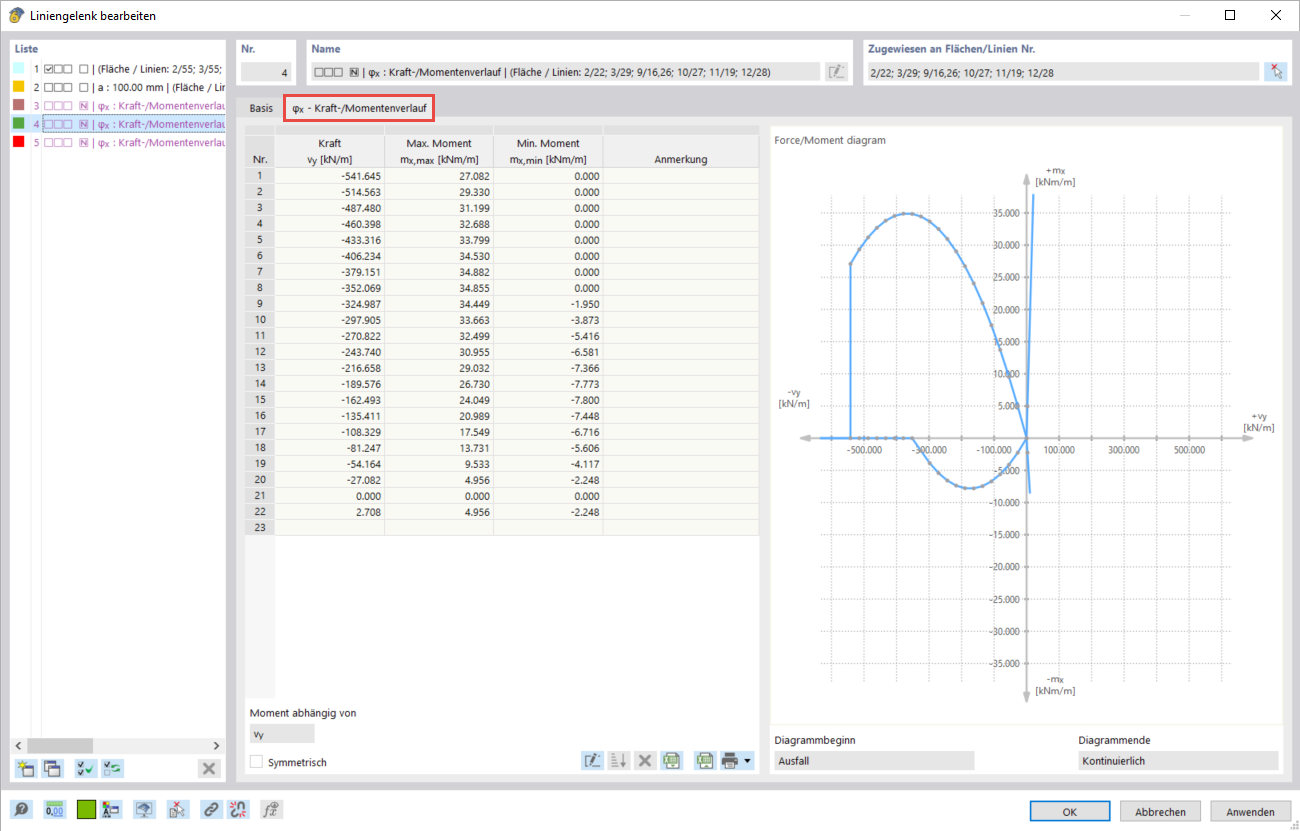Click the large green color square at bottom
This screenshot has width=1300, height=831.
coord(86,810)
